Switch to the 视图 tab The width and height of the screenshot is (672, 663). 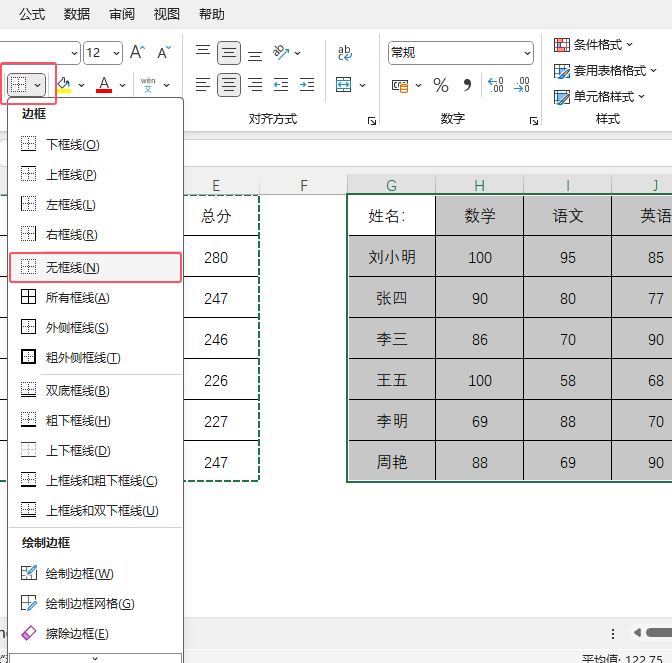[167, 14]
